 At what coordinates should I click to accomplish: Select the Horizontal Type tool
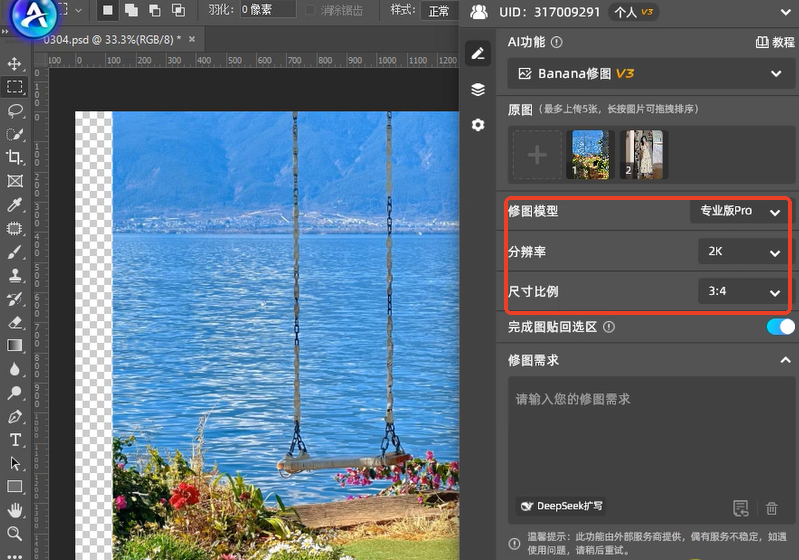(x=15, y=440)
